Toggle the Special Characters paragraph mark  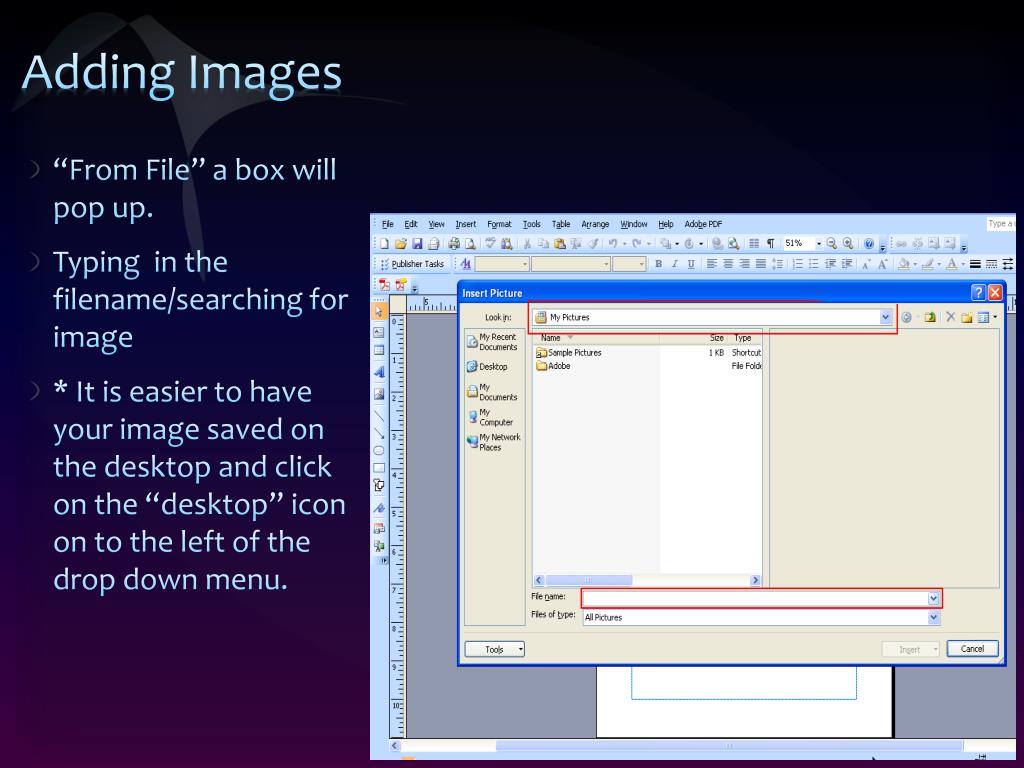(x=771, y=244)
